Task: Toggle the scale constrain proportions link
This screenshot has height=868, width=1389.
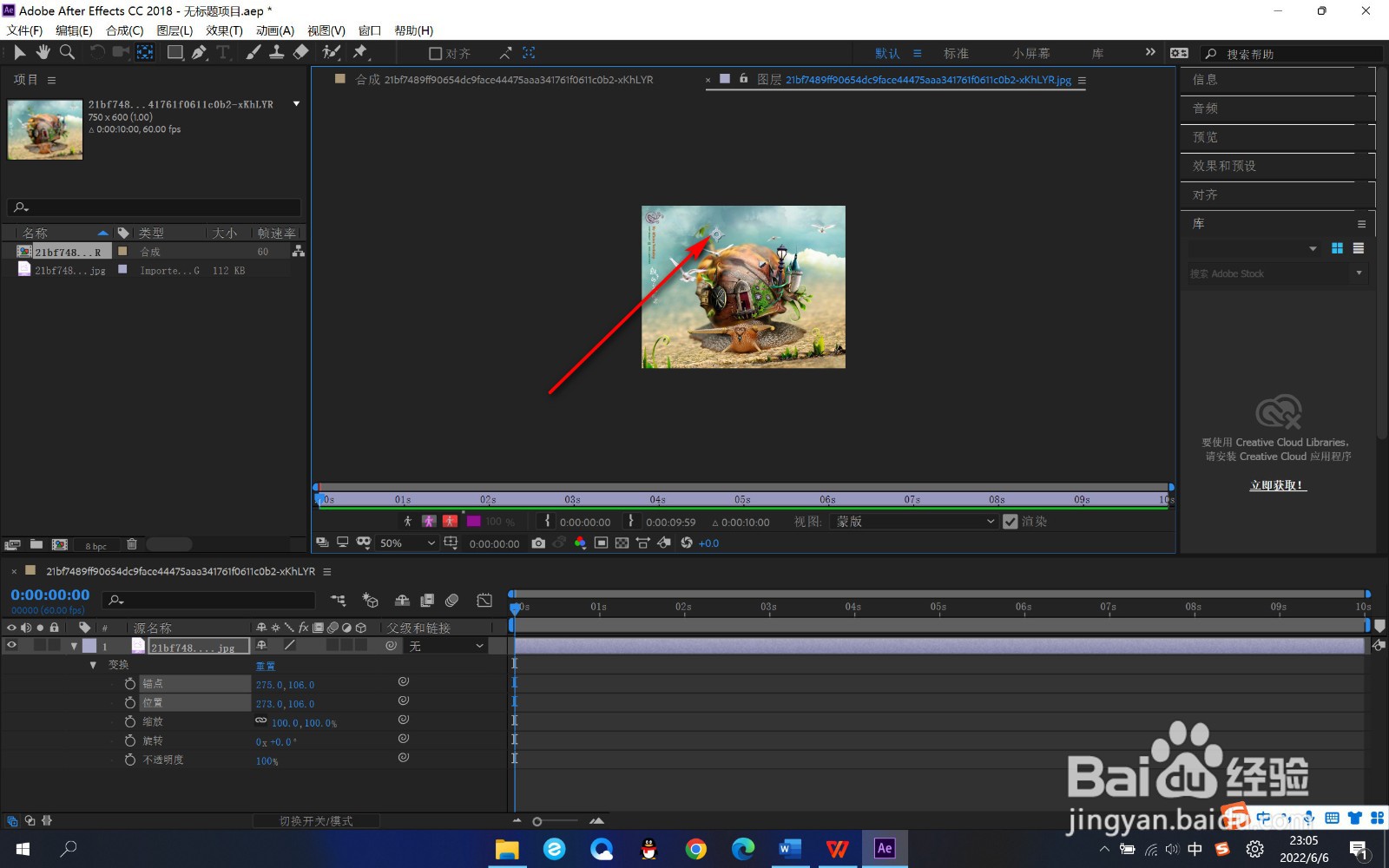Action: pos(261,721)
